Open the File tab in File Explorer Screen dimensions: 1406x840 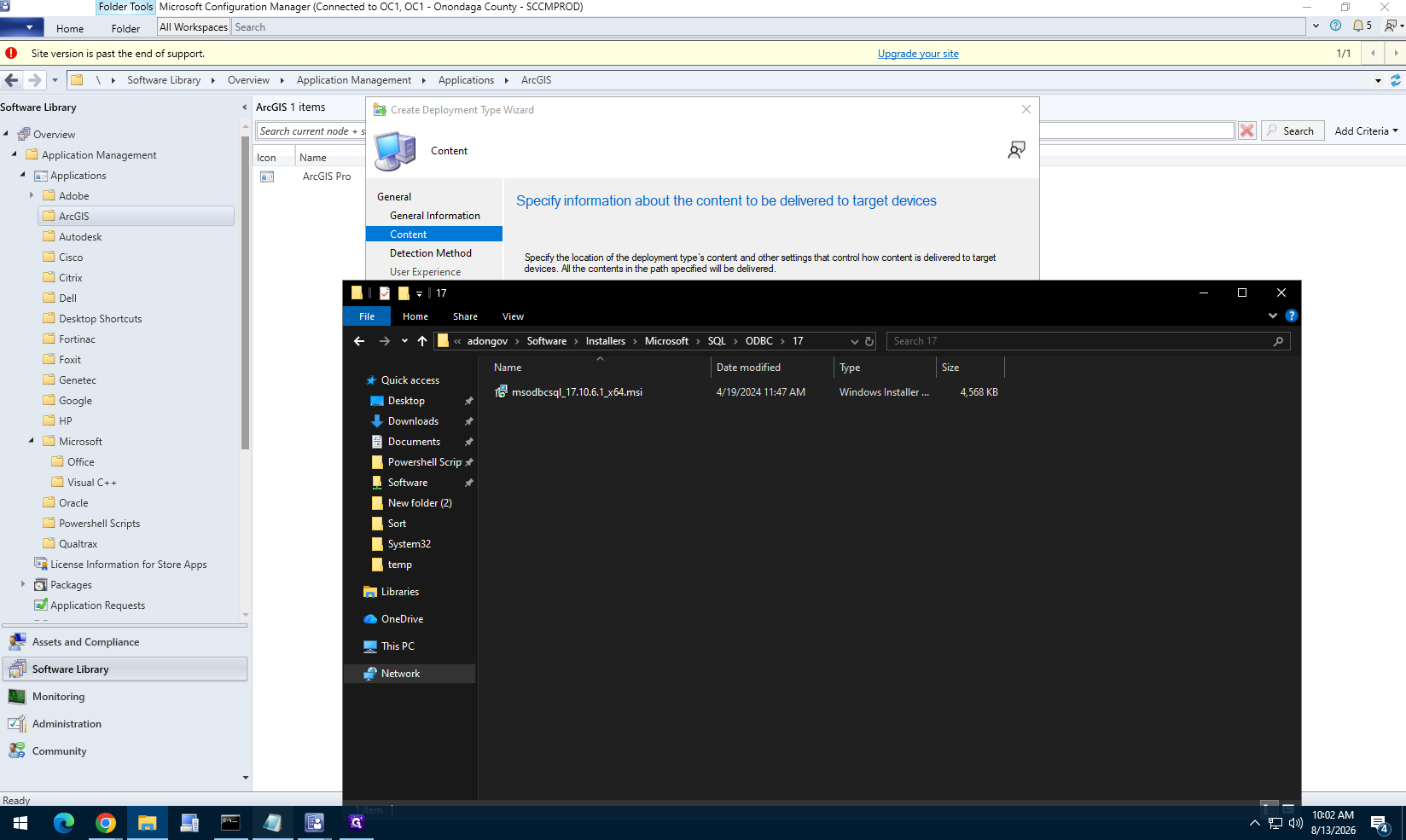pyautogui.click(x=367, y=316)
